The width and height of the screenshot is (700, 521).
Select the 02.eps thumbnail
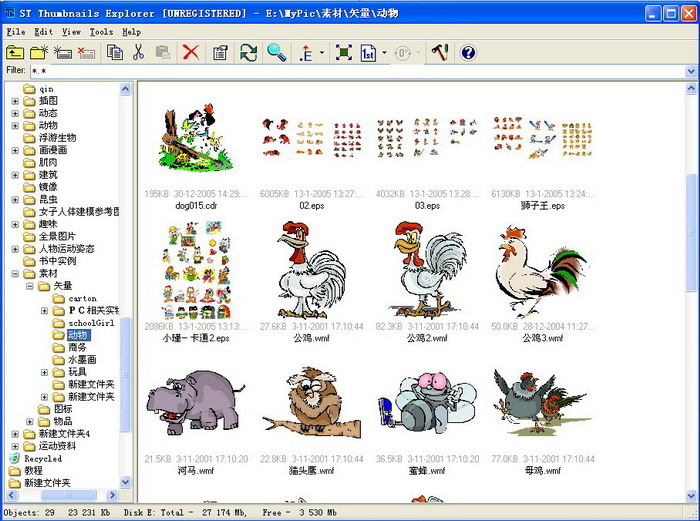[312, 138]
